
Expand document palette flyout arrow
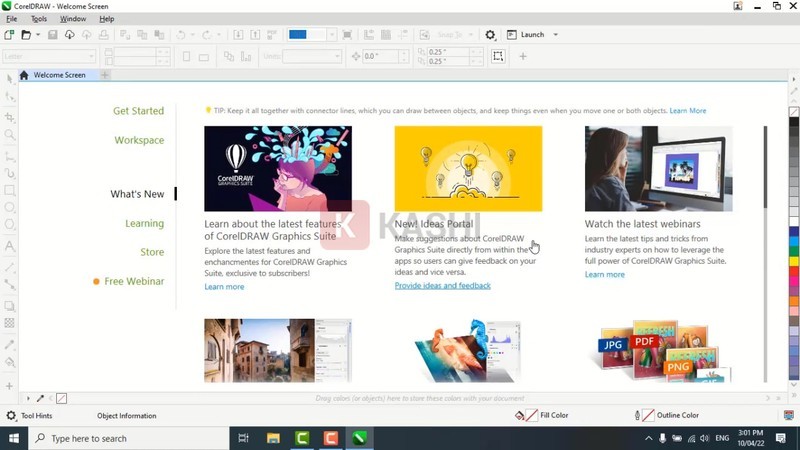28,398
